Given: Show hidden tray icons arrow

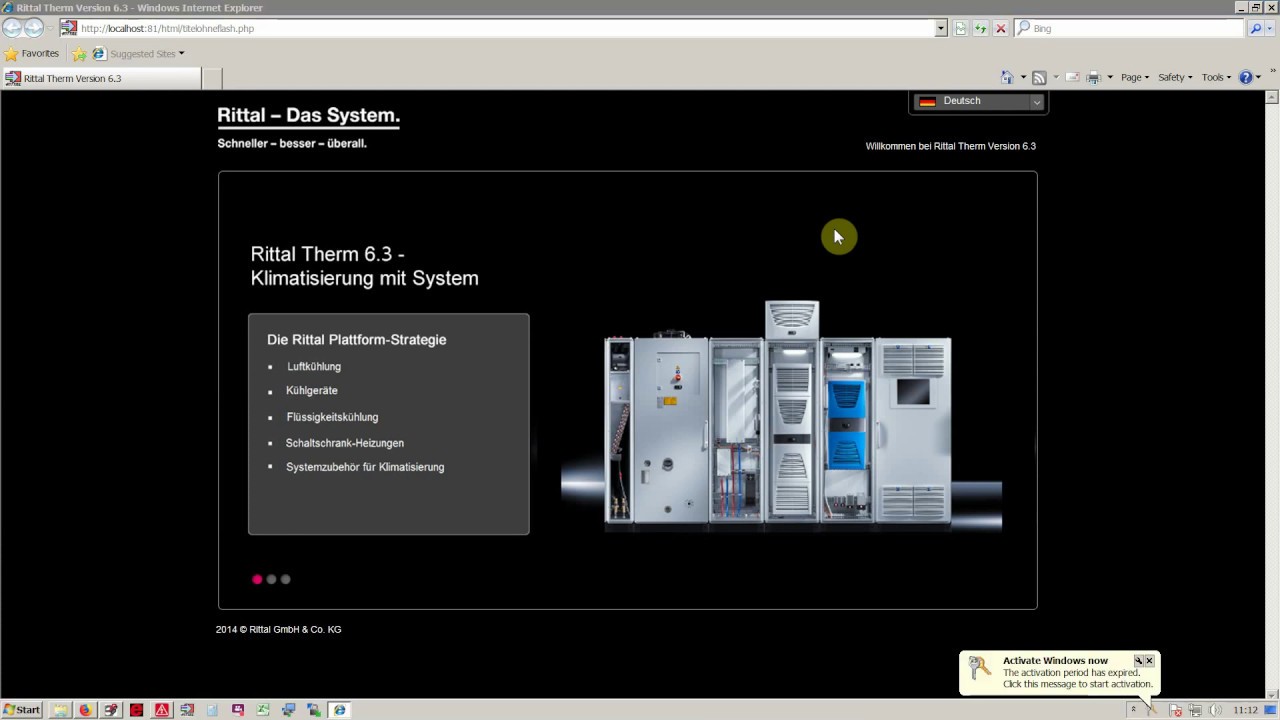Looking at the screenshot, I should click(1133, 710).
